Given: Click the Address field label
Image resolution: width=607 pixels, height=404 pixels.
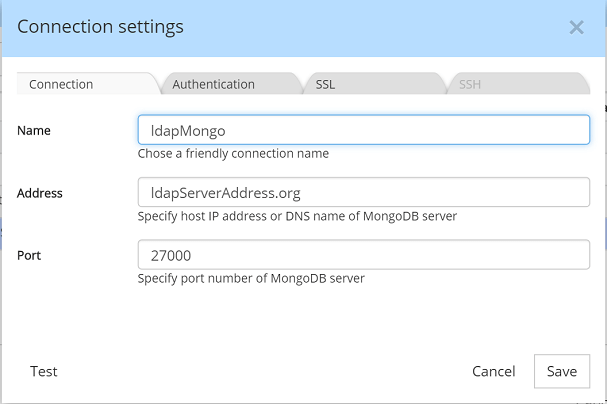Looking at the screenshot, I should click(x=40, y=192).
